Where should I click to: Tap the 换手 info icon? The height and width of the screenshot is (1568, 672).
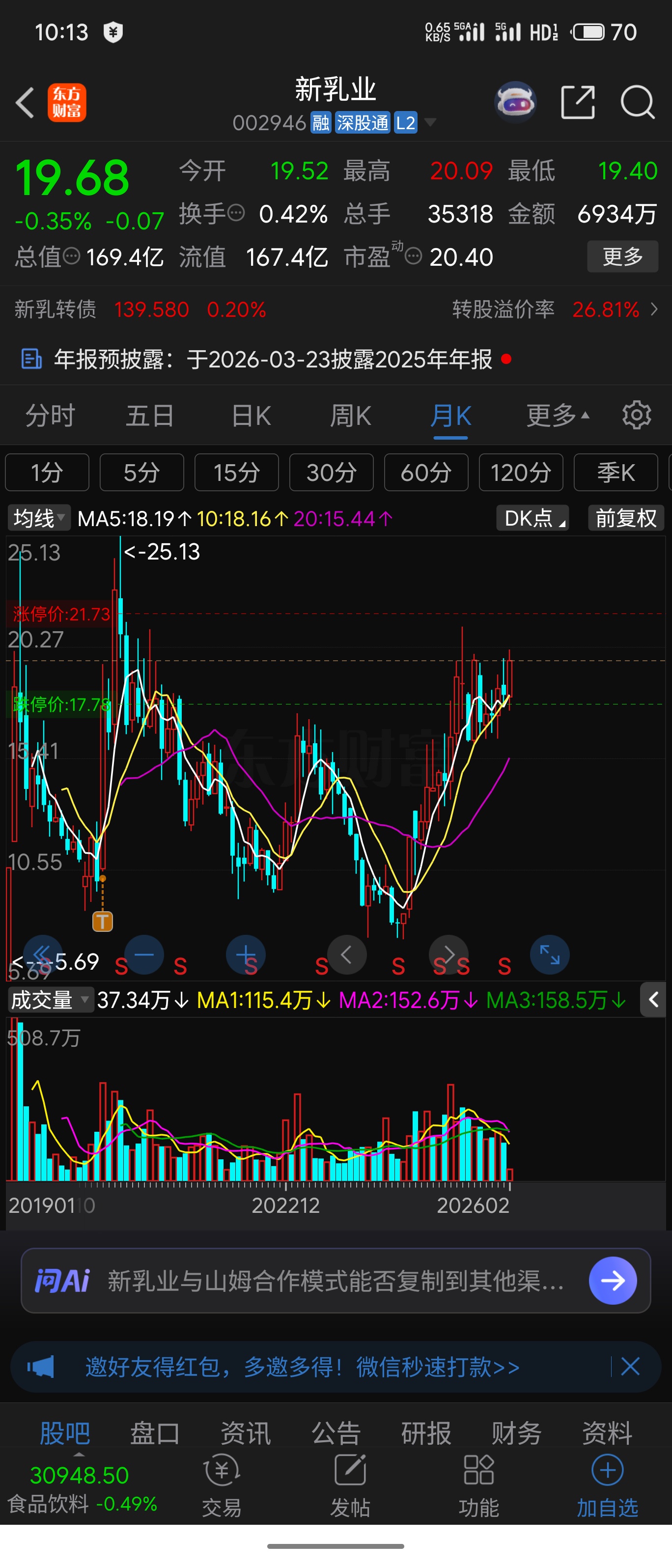pyautogui.click(x=236, y=213)
